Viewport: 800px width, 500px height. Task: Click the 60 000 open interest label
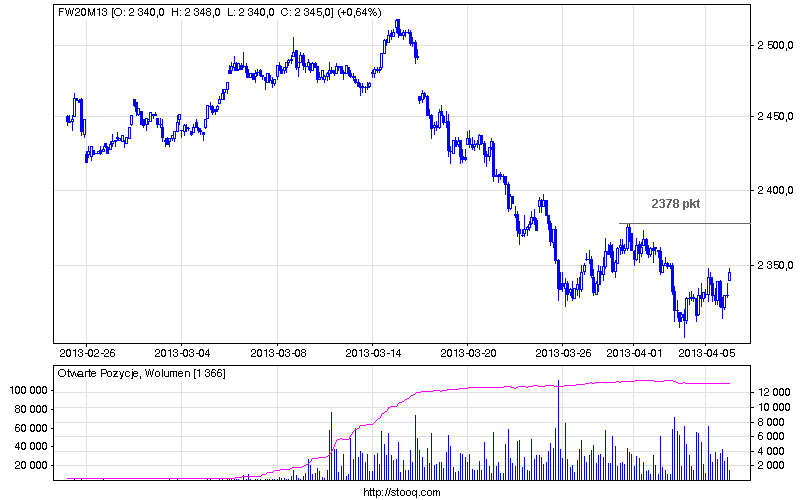(31, 428)
